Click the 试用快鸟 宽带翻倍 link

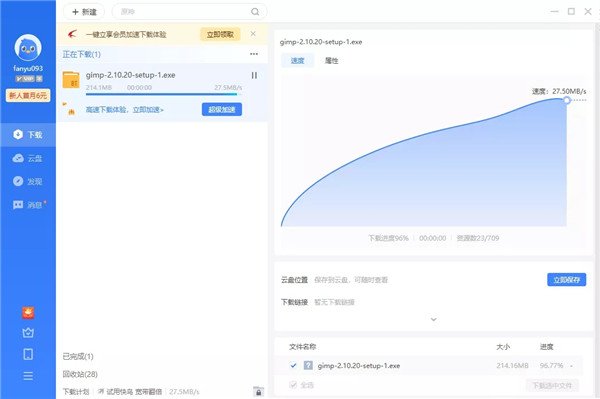click(x=130, y=392)
